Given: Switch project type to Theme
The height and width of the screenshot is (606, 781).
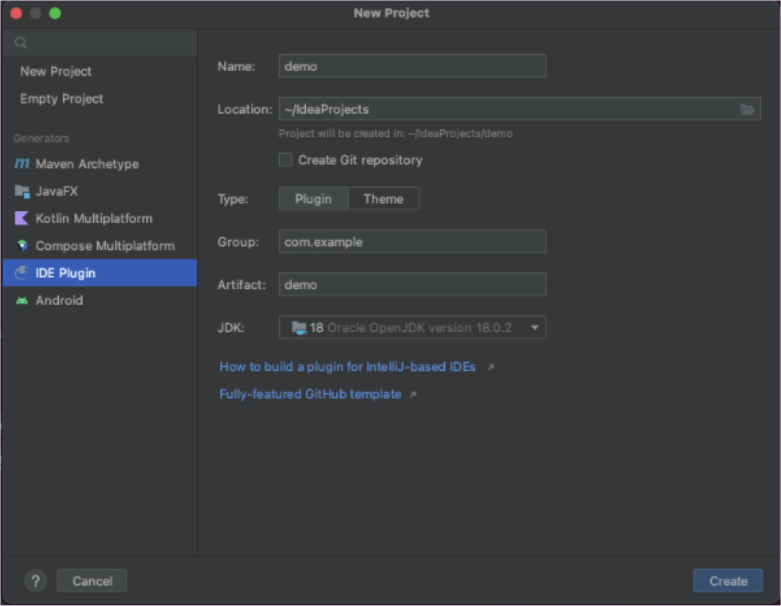Looking at the screenshot, I should click(x=384, y=199).
